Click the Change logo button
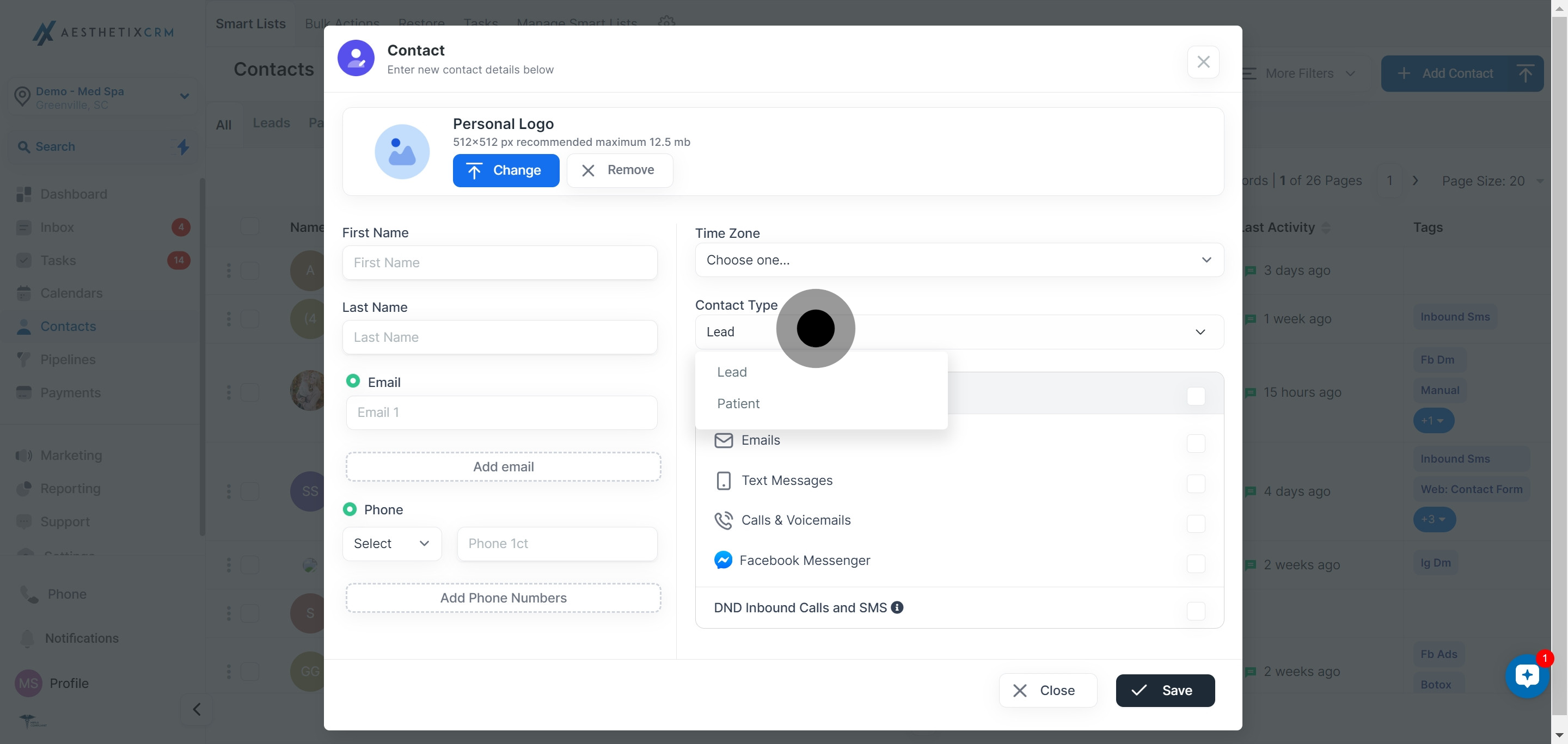 point(505,170)
